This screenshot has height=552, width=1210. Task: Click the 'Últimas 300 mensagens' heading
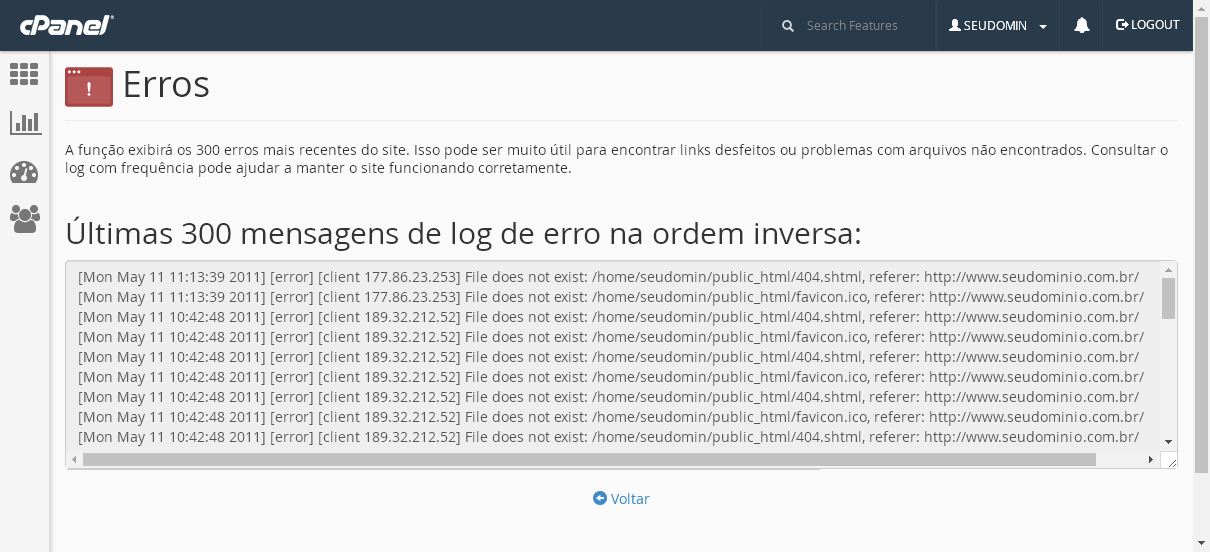pyautogui.click(x=463, y=233)
